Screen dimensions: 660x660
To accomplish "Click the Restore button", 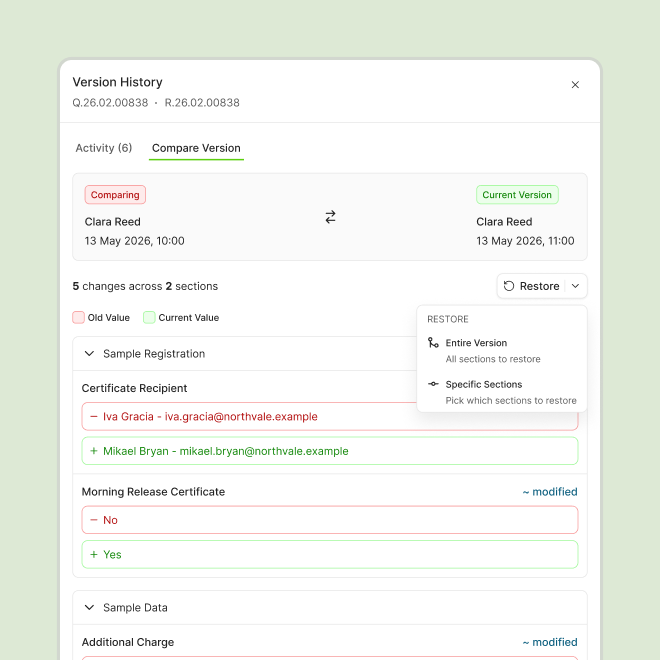I will pos(531,286).
